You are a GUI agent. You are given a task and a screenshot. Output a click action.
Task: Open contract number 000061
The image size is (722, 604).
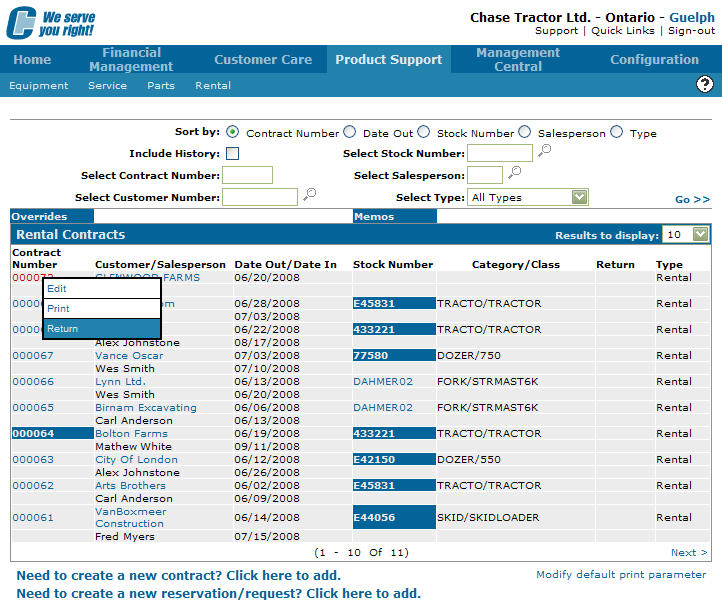click(33, 517)
